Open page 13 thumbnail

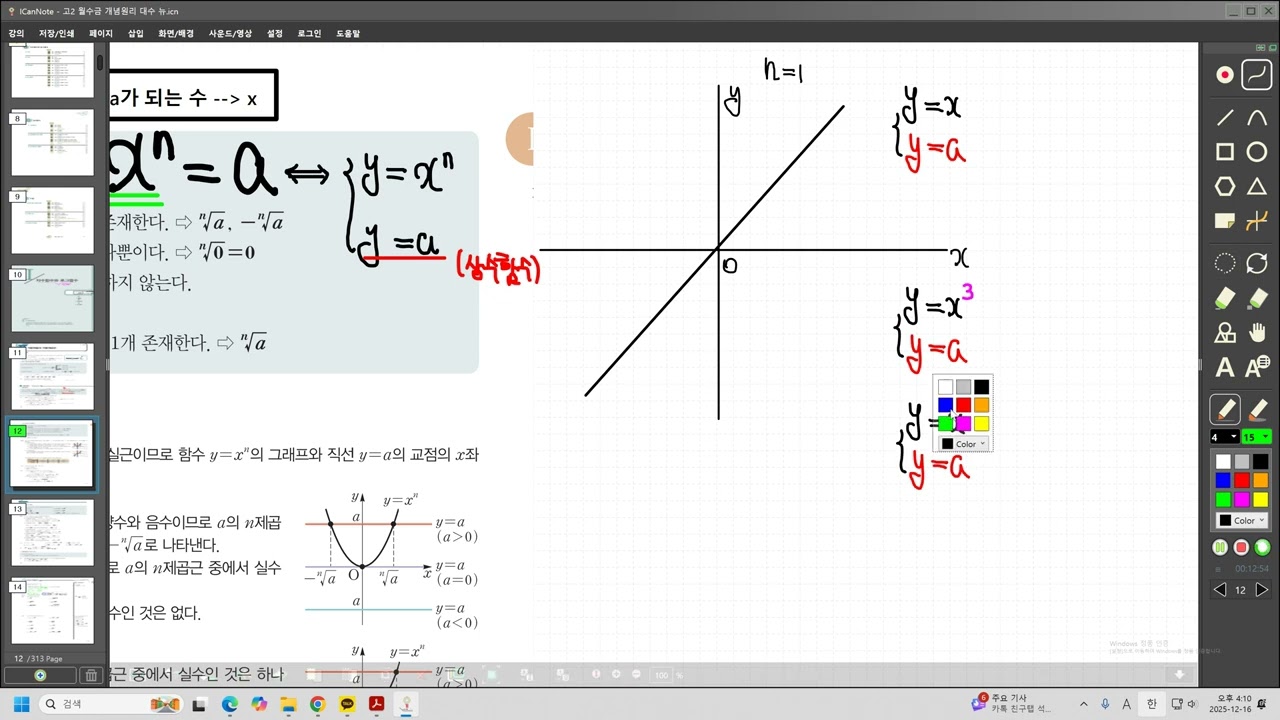pyautogui.click(x=52, y=534)
